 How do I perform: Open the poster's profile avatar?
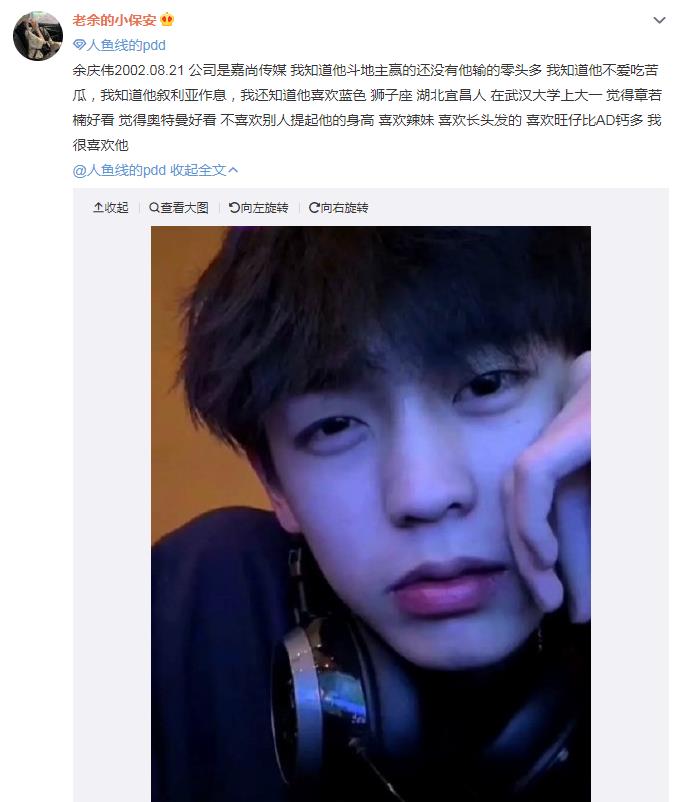click(38, 36)
